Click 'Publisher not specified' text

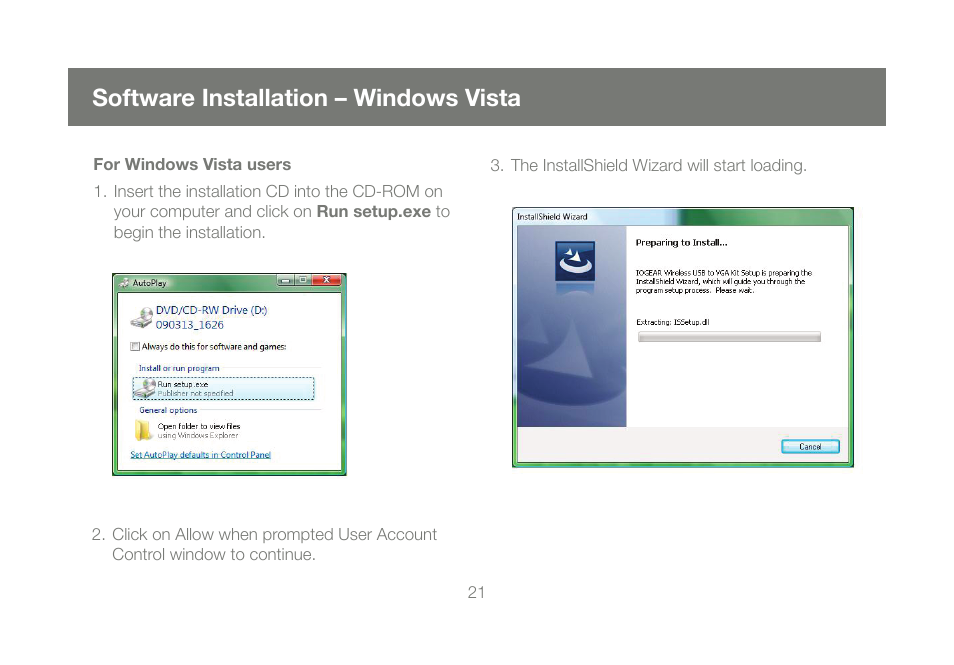(195, 394)
